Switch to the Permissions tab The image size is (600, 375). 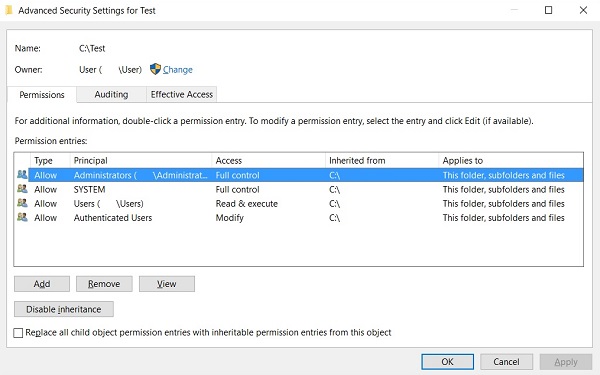[42, 95]
